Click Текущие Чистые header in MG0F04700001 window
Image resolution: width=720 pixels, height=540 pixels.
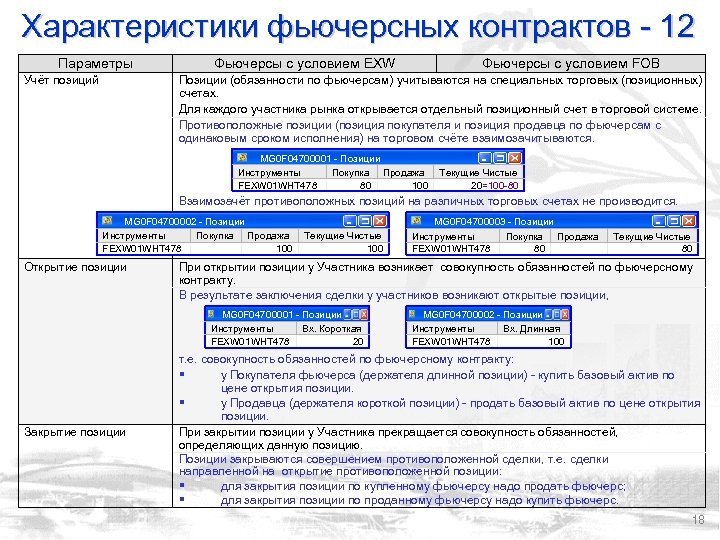[478, 172]
